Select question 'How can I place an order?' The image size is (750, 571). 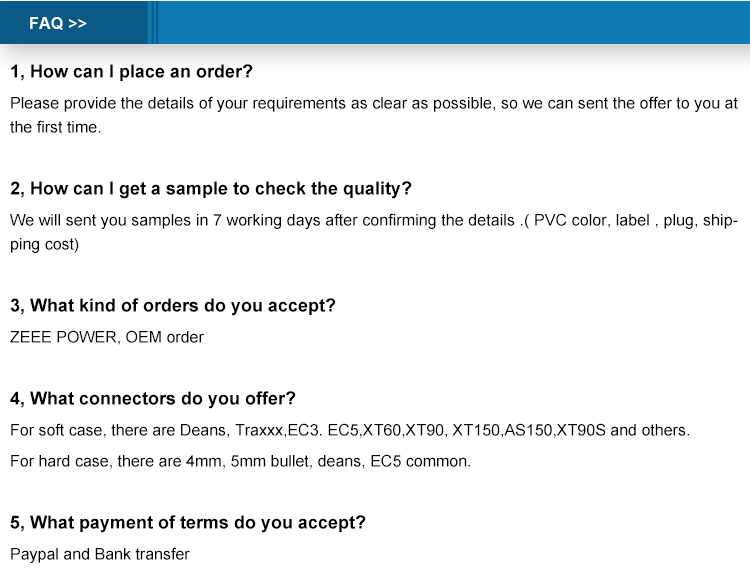(131, 72)
